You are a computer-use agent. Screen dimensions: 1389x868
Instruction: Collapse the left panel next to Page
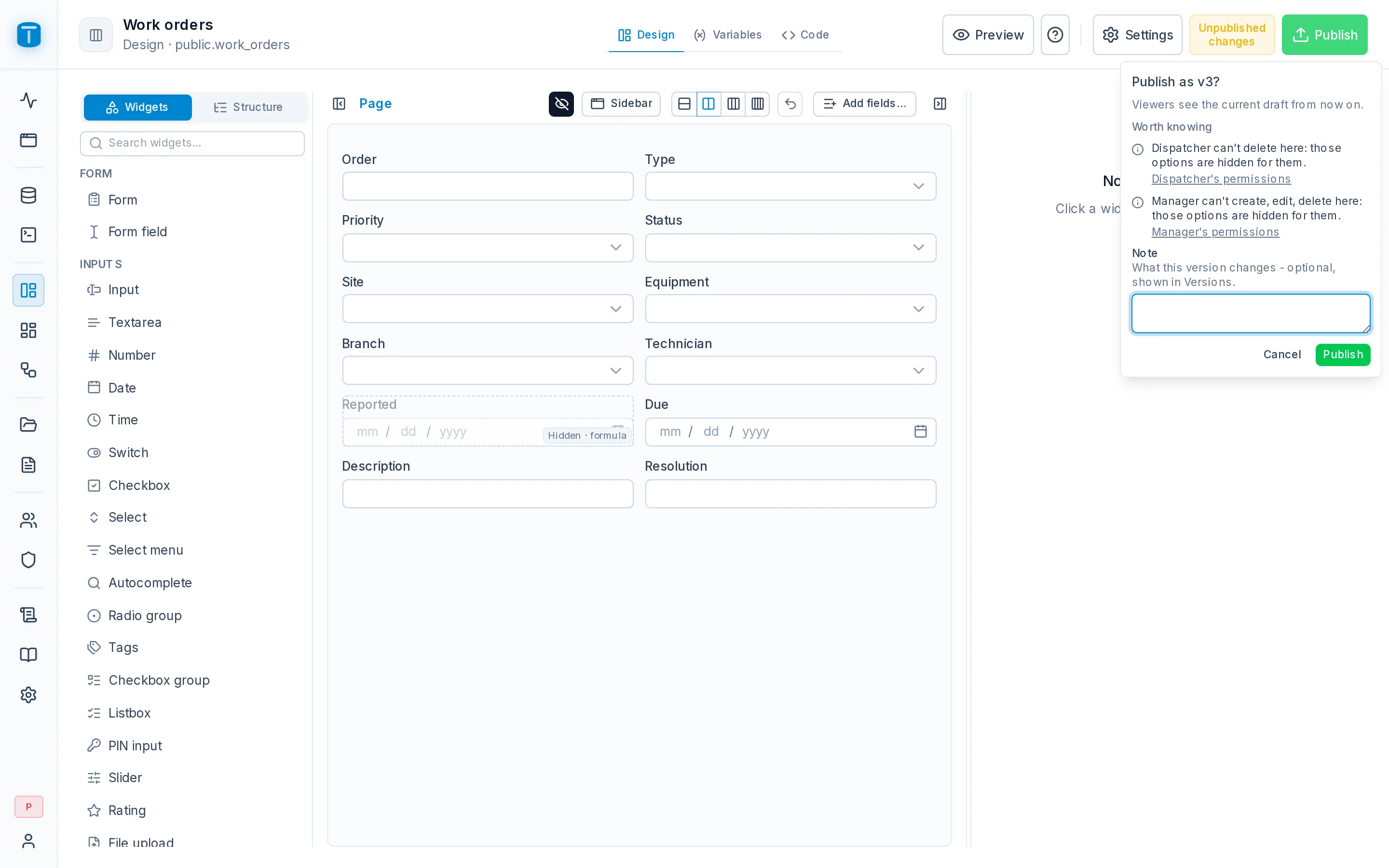(339, 104)
